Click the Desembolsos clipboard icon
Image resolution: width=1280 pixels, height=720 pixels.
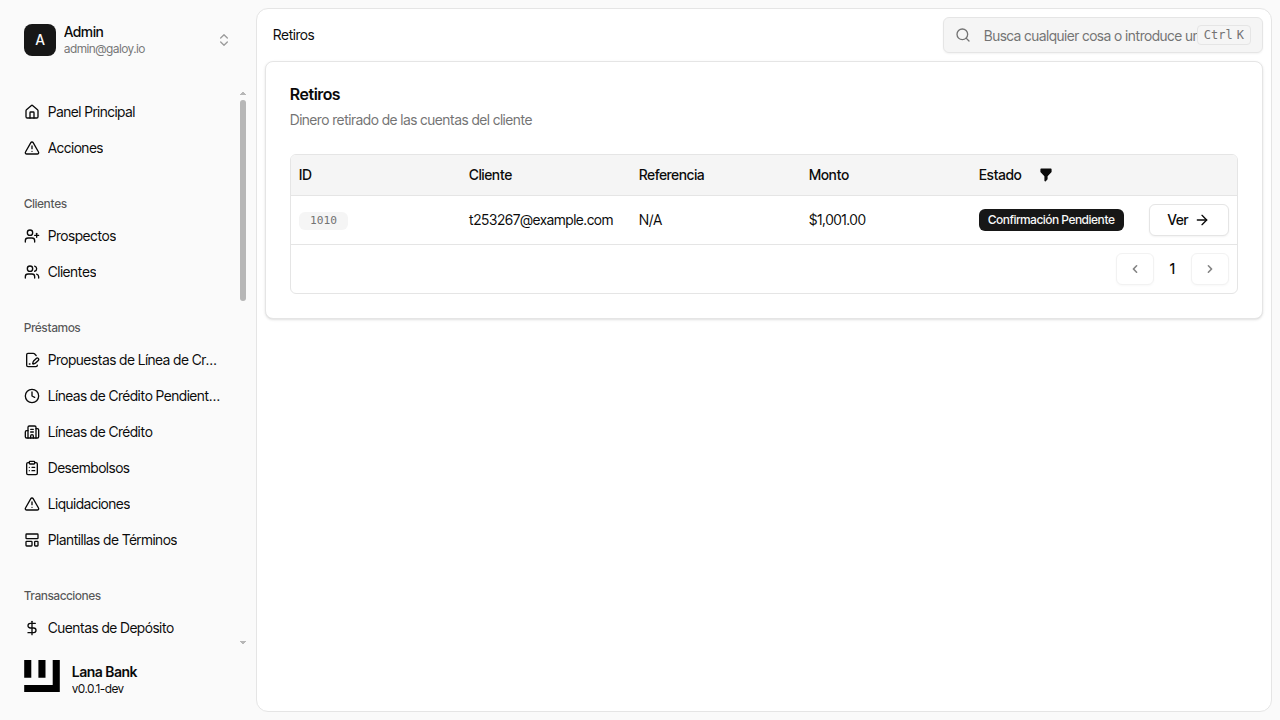click(x=32, y=468)
